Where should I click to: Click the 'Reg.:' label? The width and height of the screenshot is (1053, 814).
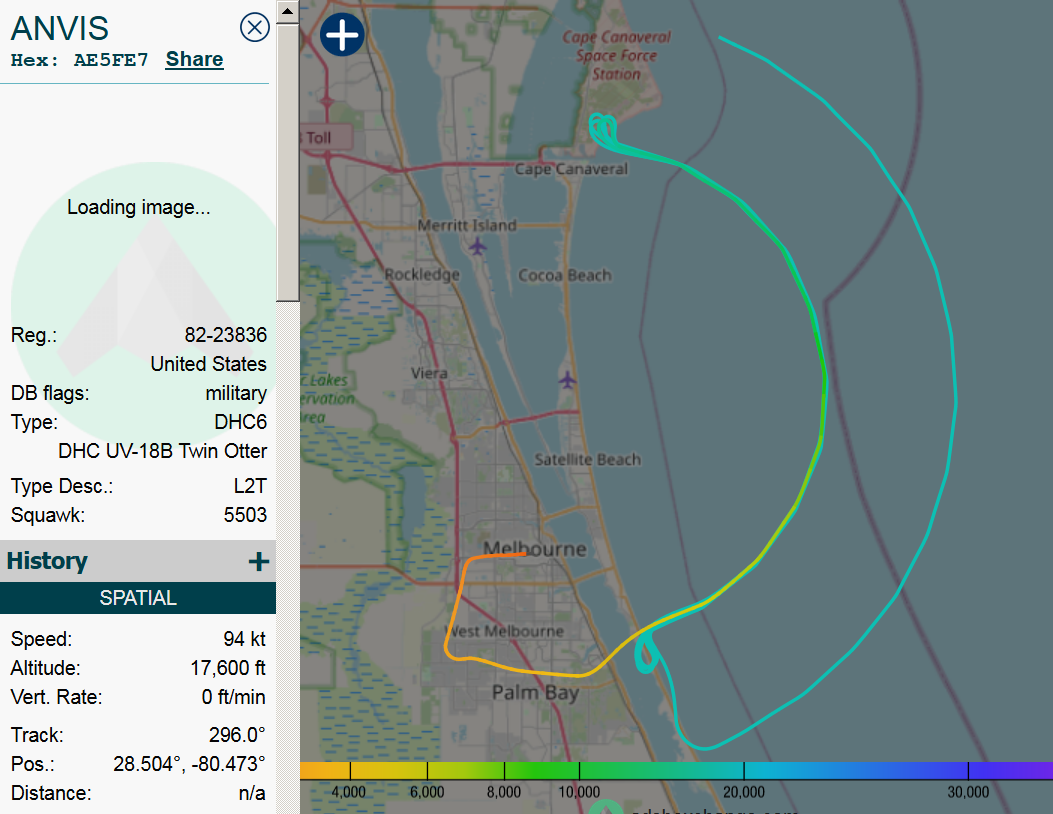[34, 334]
